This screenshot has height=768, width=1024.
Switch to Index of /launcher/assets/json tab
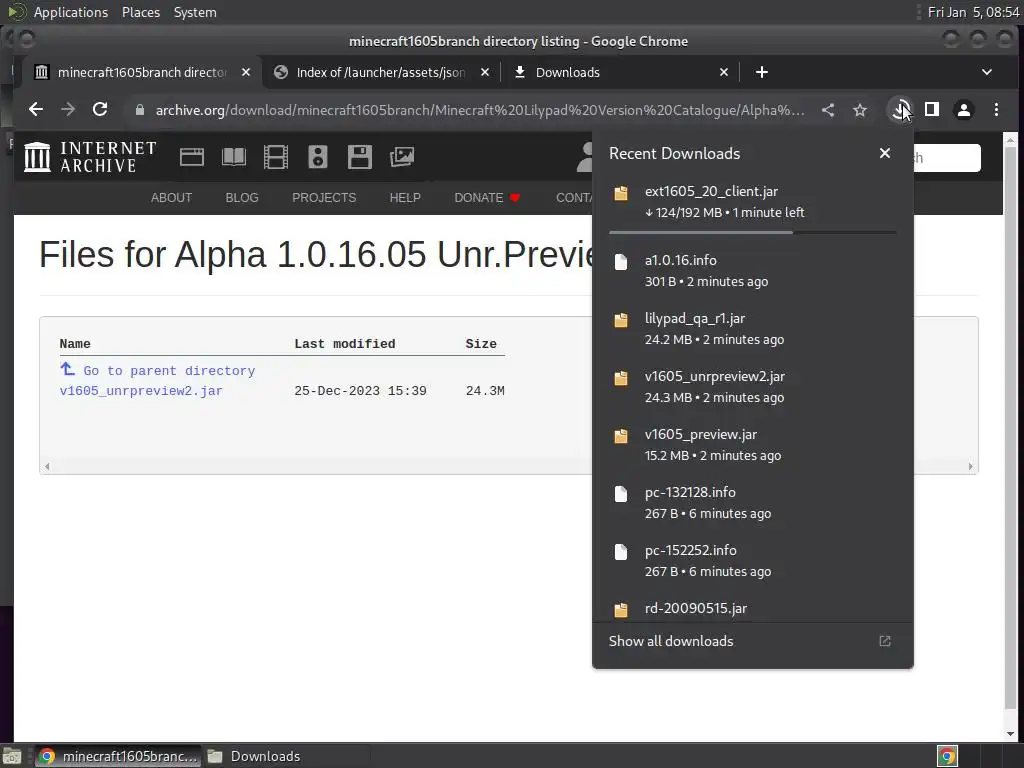pos(381,72)
